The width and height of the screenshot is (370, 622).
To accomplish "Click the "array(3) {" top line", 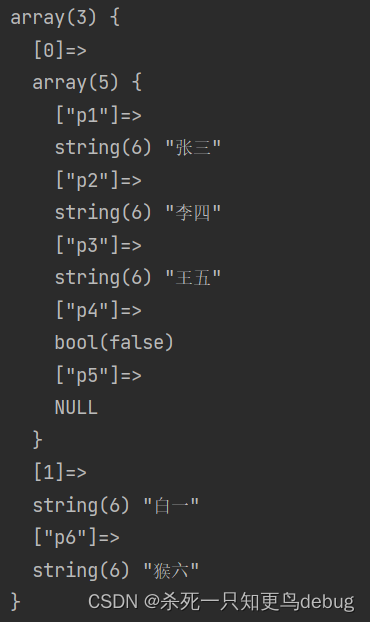I will (x=65, y=18).
